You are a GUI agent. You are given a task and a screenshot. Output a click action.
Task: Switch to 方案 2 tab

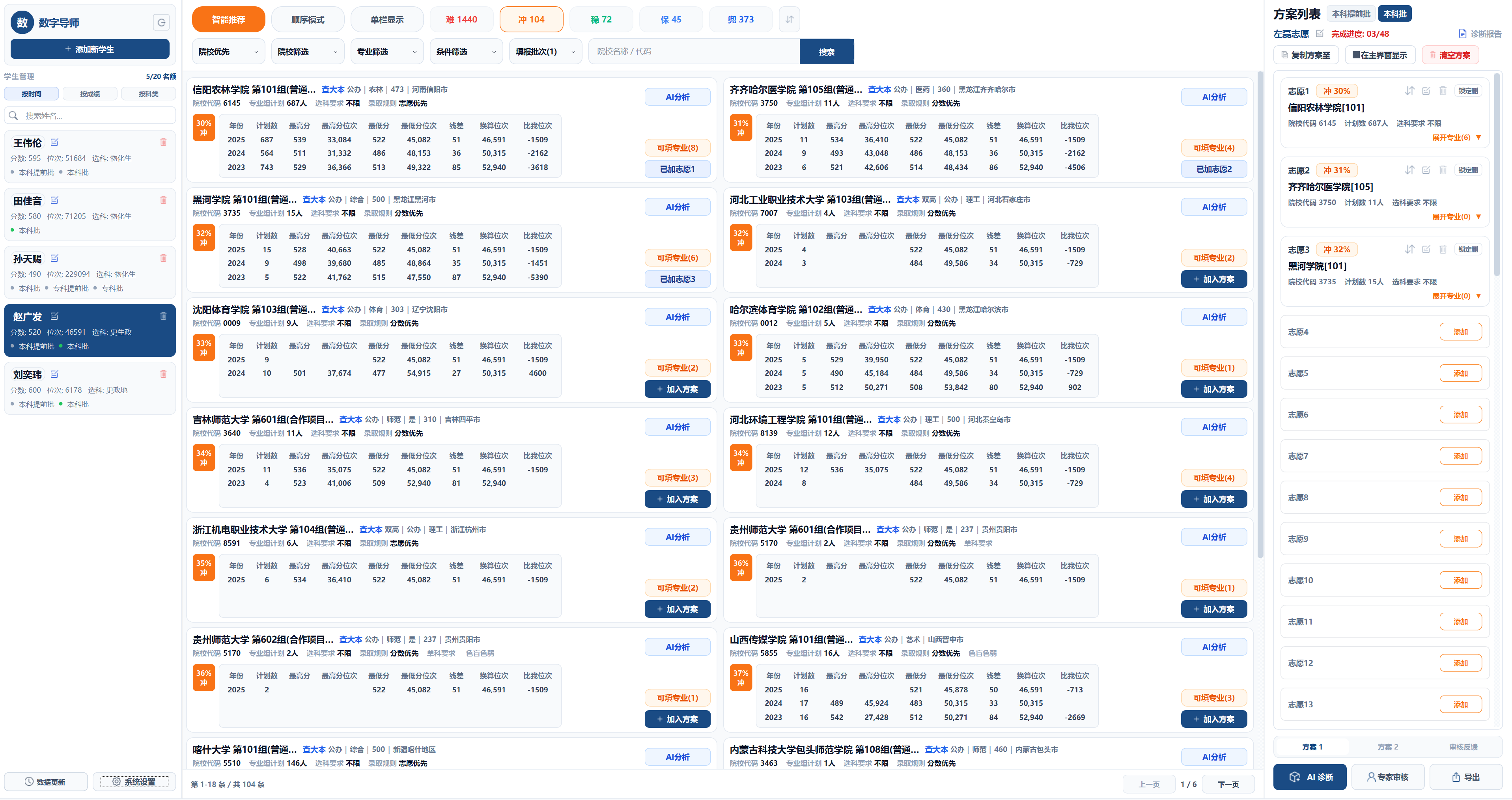(x=1387, y=747)
